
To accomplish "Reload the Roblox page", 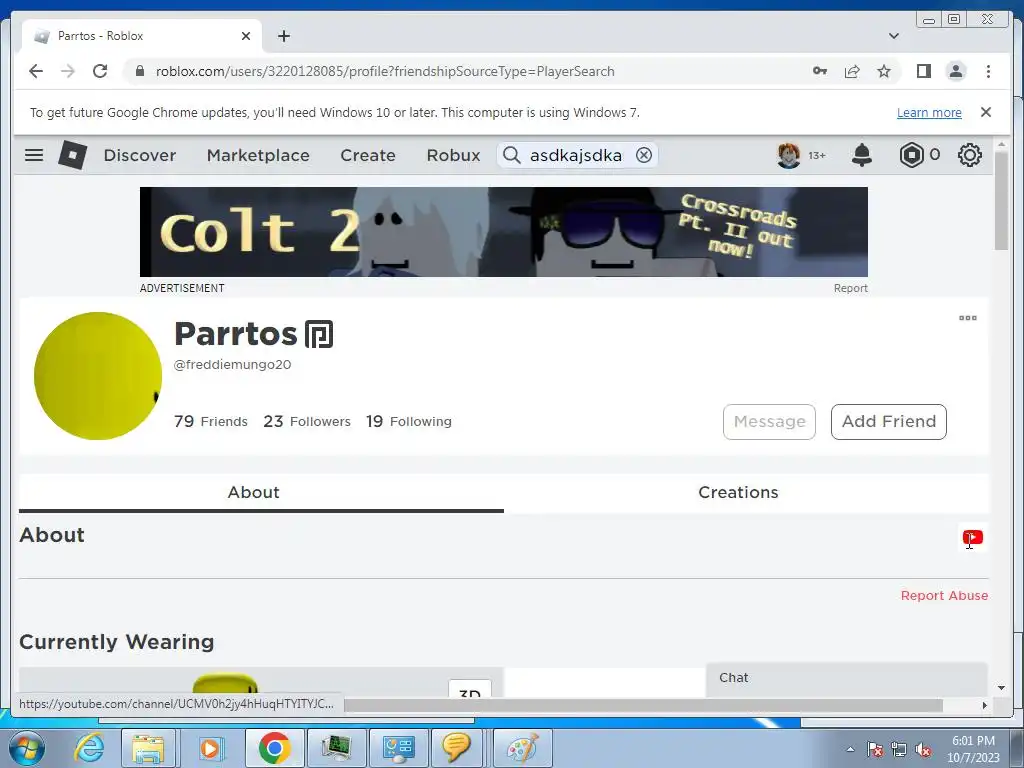I will (x=100, y=71).
